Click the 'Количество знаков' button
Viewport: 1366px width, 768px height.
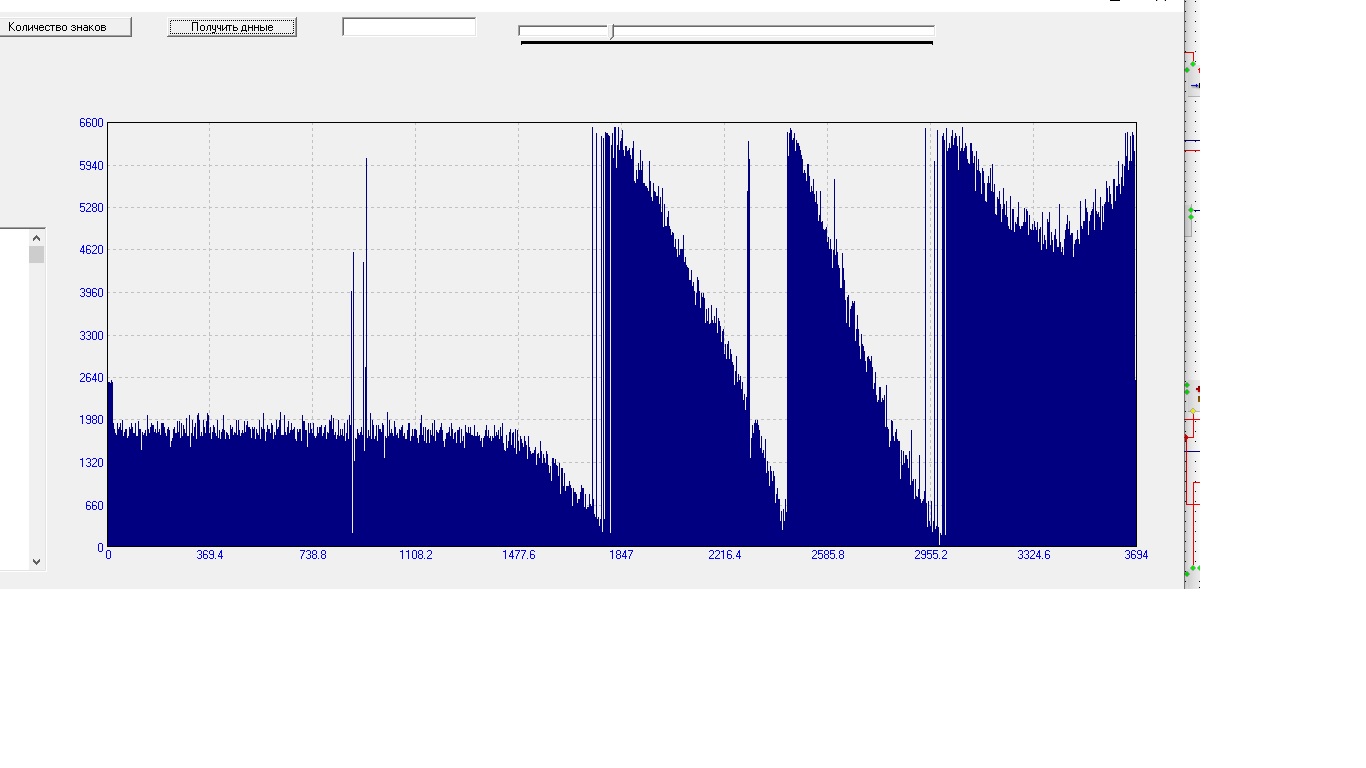click(66, 27)
